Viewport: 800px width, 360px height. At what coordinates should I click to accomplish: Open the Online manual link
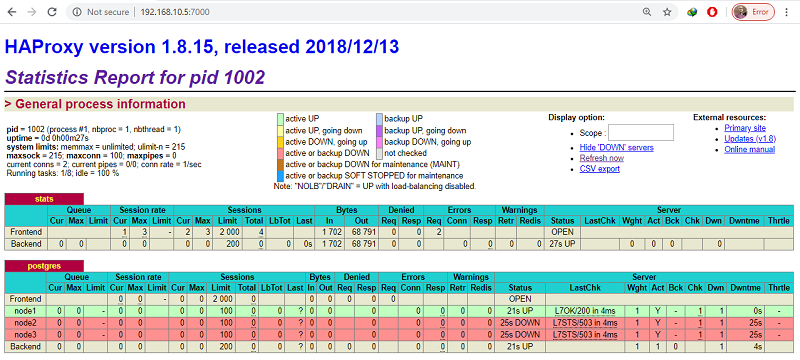pyautogui.click(x=749, y=149)
